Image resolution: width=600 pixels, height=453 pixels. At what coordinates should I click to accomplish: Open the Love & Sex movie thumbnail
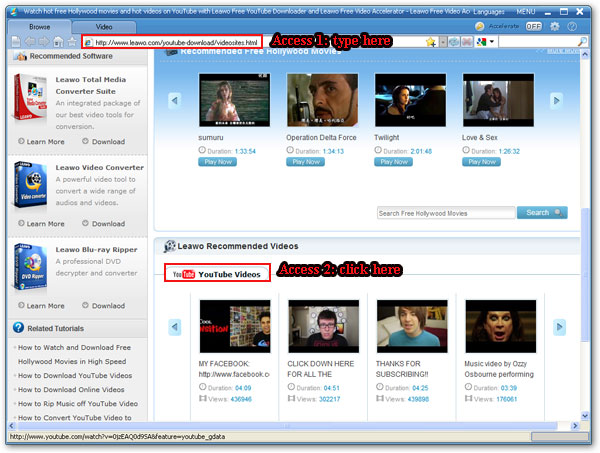499,100
